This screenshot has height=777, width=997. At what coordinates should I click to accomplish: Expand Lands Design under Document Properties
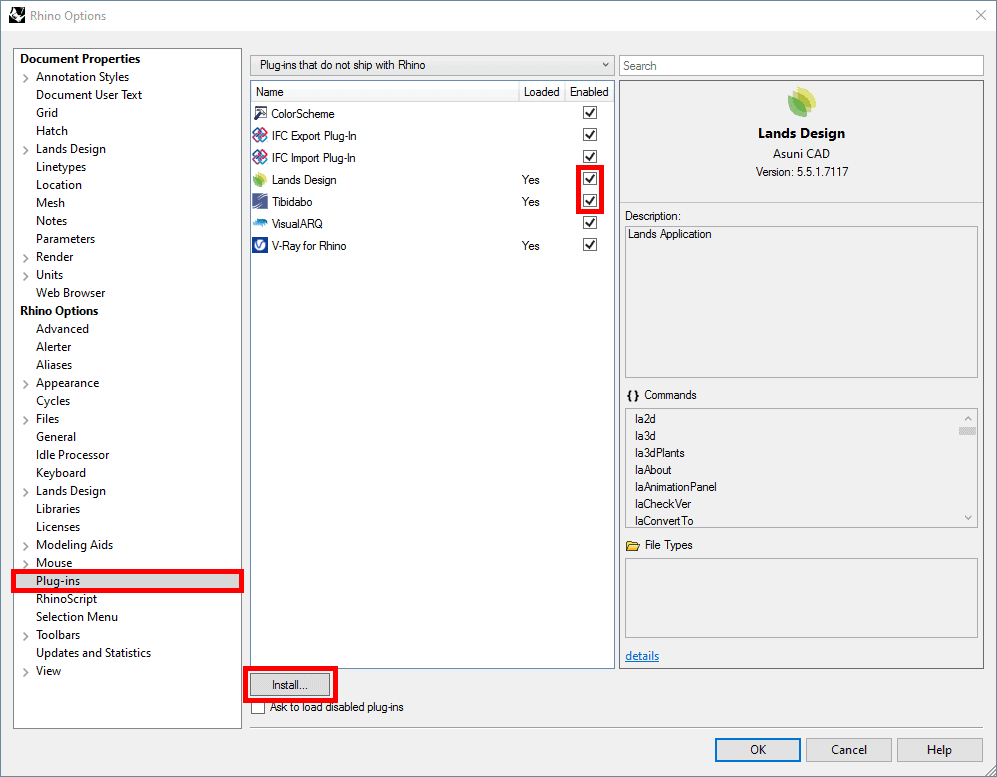click(25, 150)
